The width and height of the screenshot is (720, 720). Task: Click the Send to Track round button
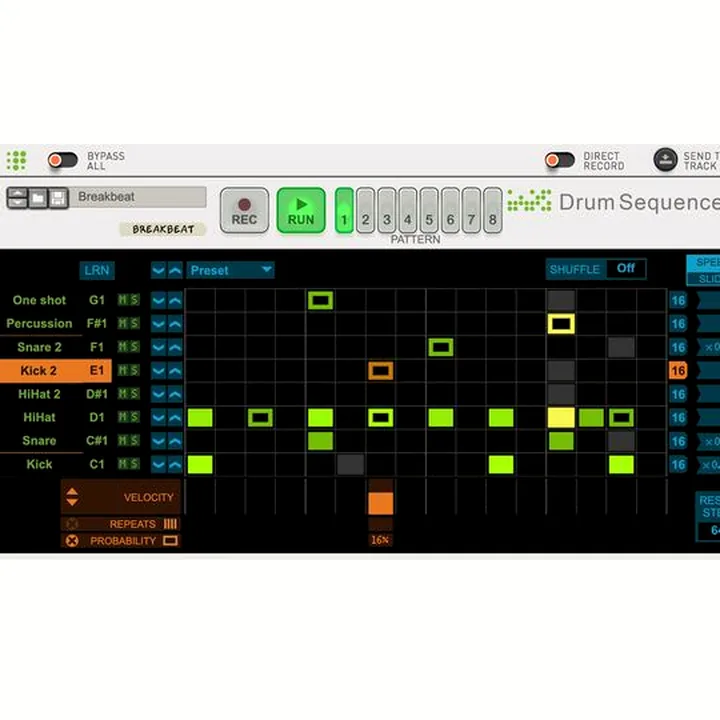665,160
